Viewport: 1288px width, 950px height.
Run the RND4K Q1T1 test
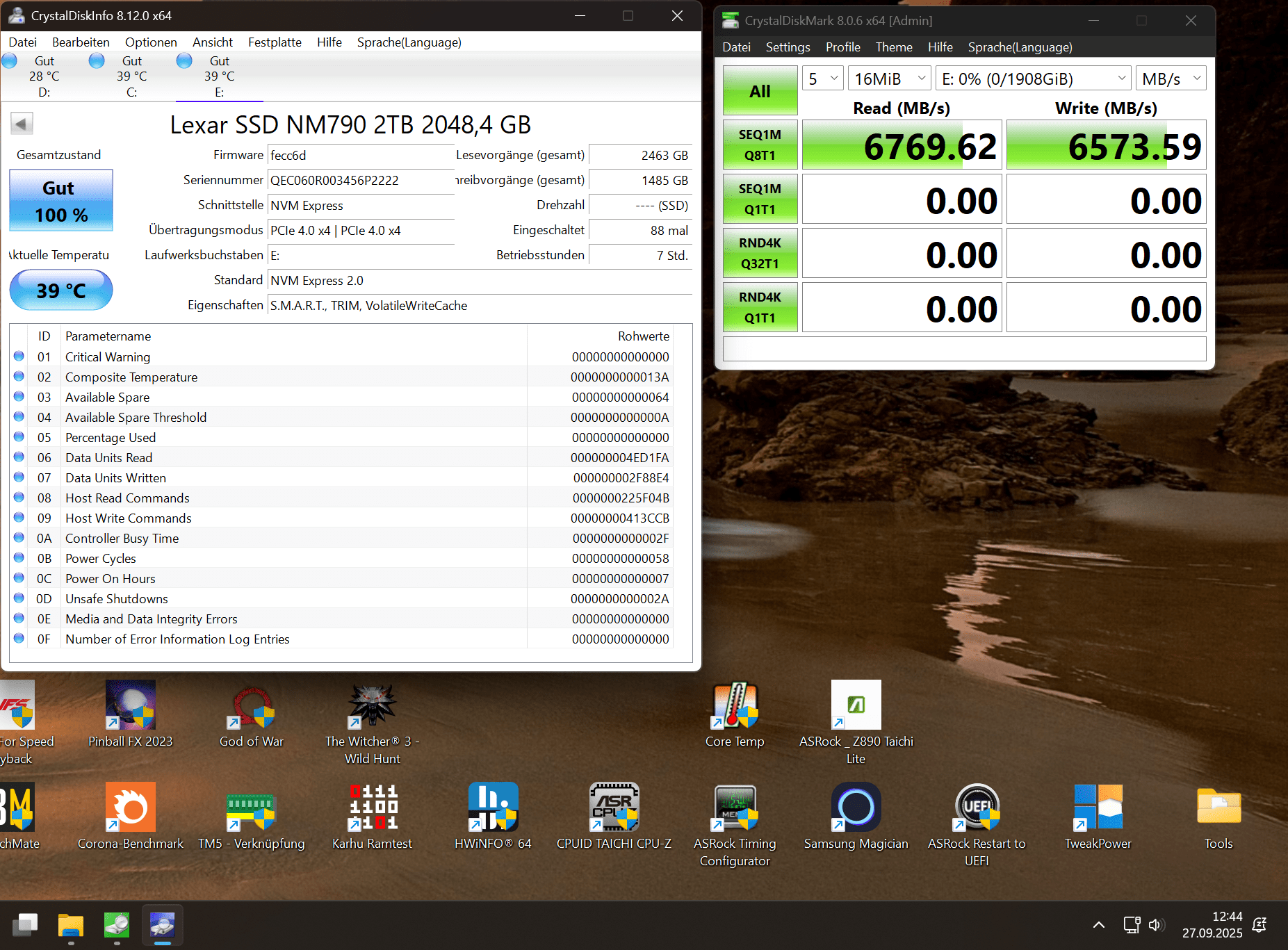click(760, 307)
